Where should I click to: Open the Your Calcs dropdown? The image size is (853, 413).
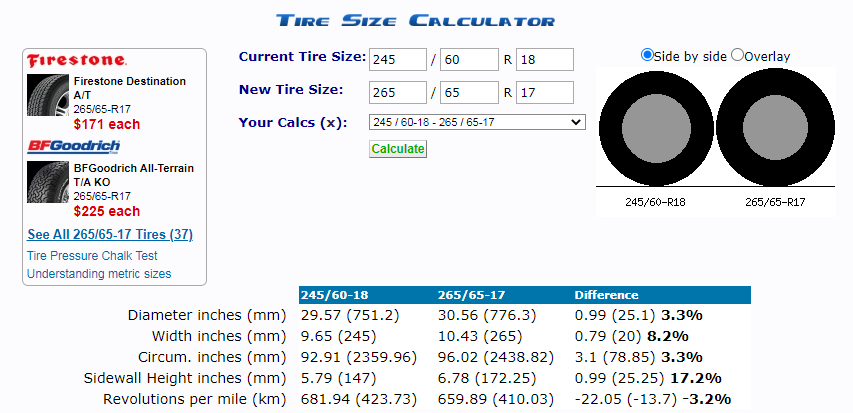point(476,122)
